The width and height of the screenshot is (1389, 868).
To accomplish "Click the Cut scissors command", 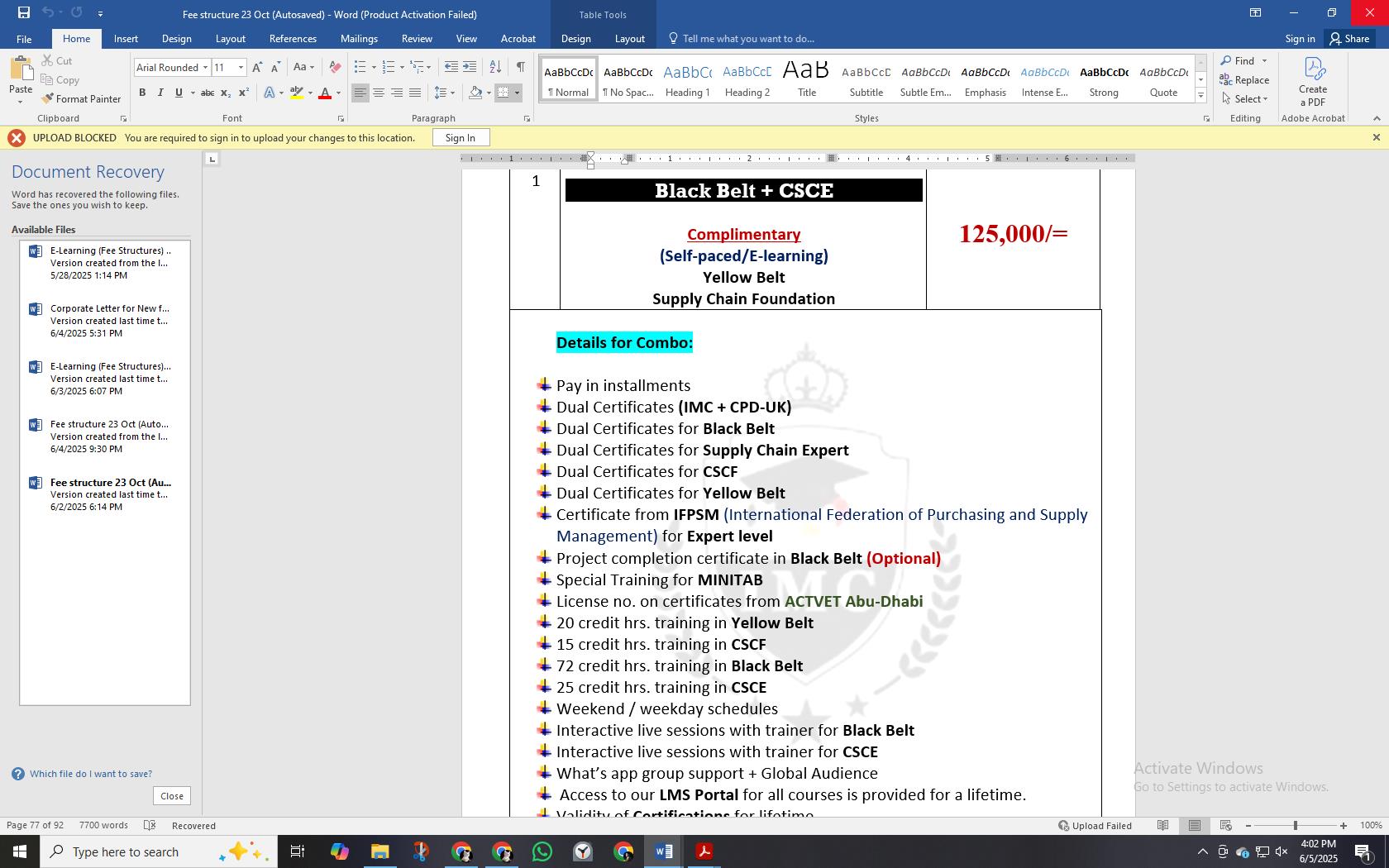I will (x=56, y=60).
